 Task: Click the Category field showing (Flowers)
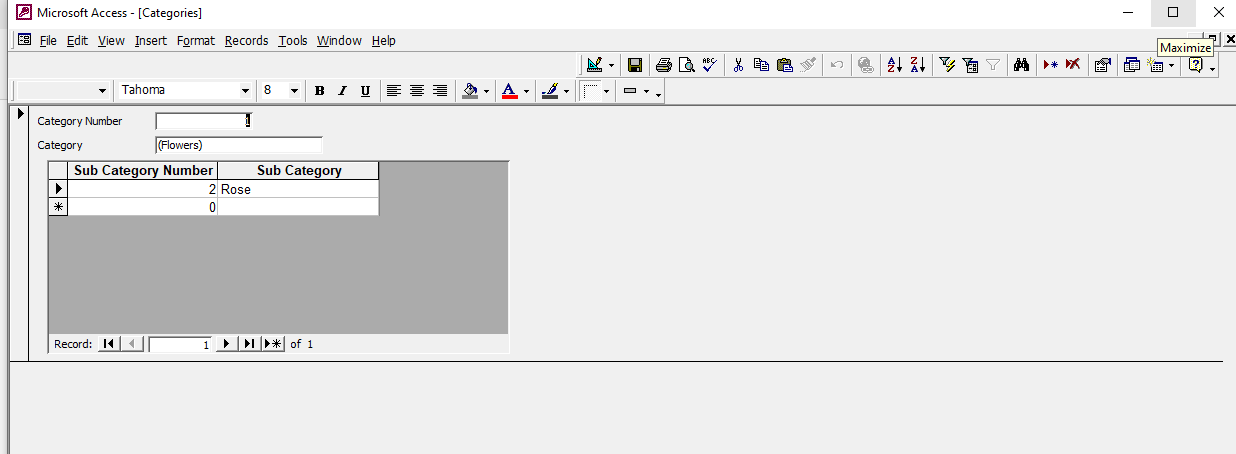coord(239,145)
